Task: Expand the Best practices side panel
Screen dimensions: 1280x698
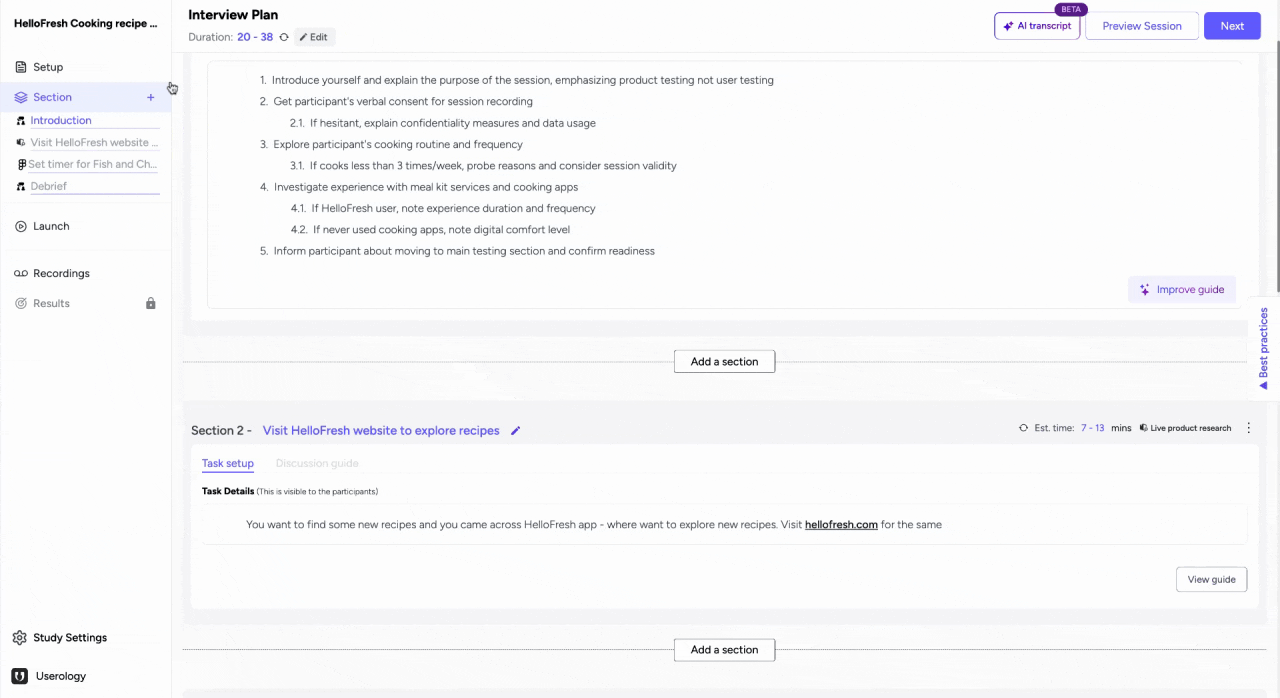Action: pyautogui.click(x=1263, y=347)
